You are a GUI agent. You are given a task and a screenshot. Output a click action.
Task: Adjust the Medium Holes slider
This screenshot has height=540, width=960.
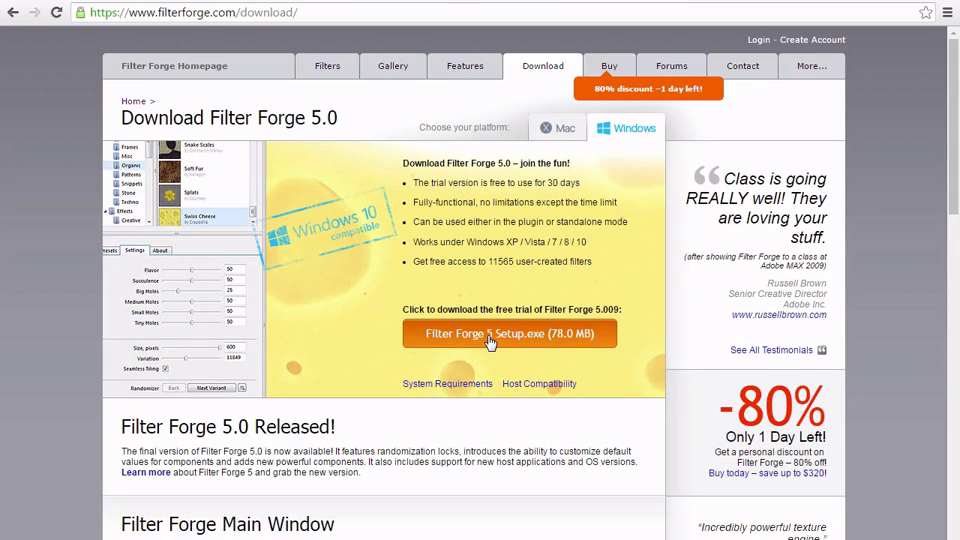(x=191, y=301)
